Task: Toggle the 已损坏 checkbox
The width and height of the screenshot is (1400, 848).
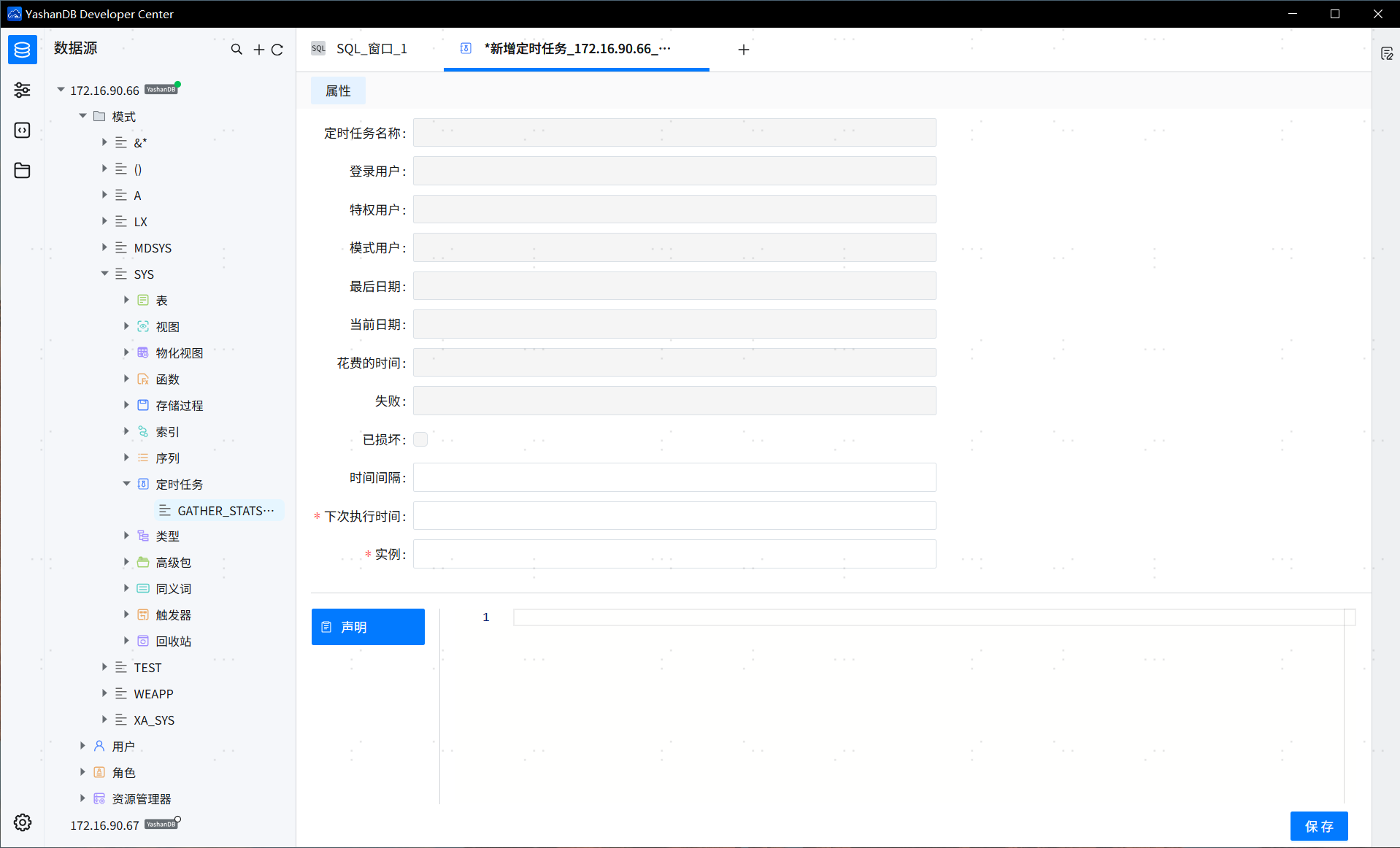Action: coord(420,439)
